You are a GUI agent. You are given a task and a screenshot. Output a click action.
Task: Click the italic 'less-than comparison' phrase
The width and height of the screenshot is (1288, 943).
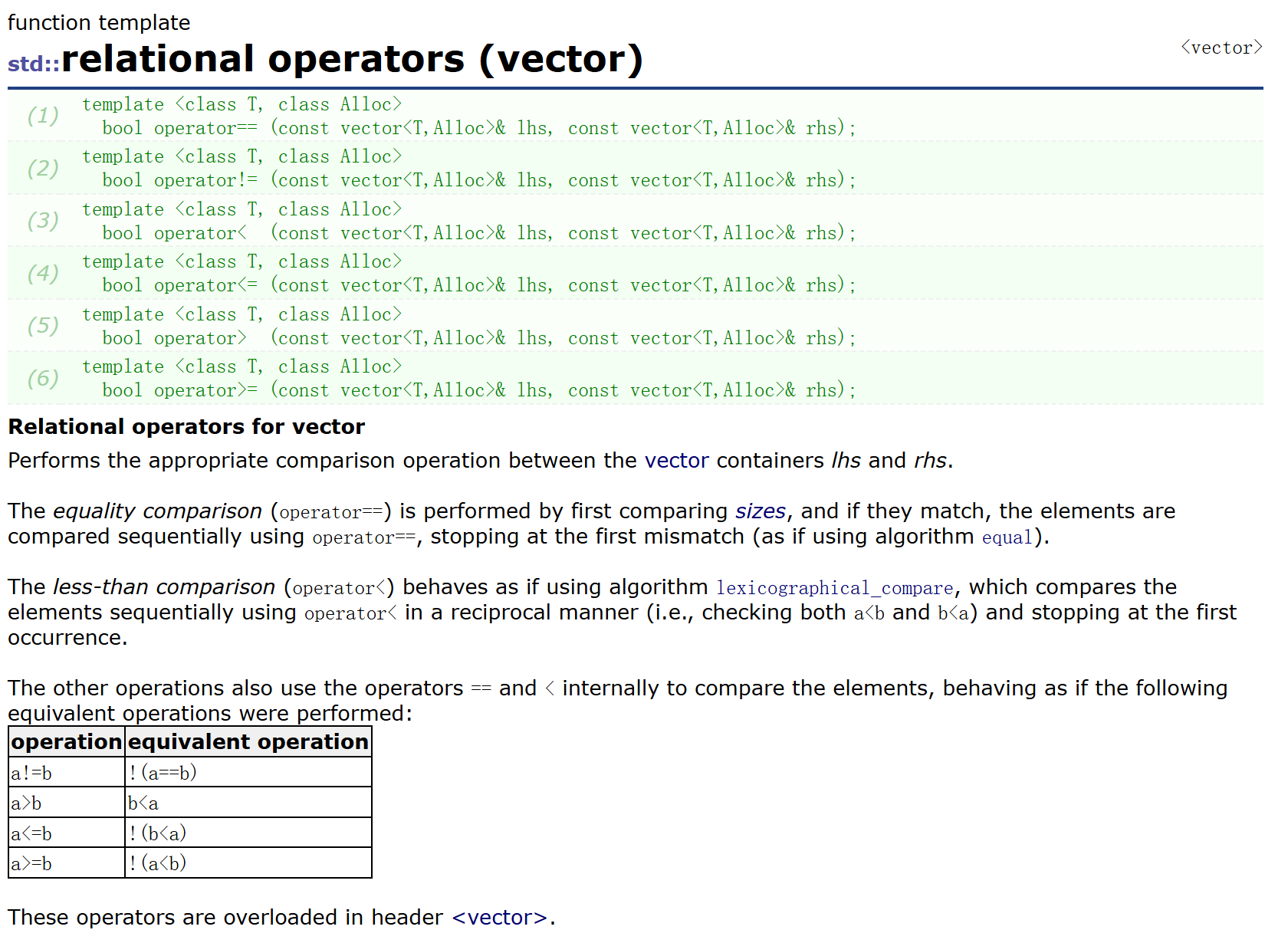pos(164,586)
